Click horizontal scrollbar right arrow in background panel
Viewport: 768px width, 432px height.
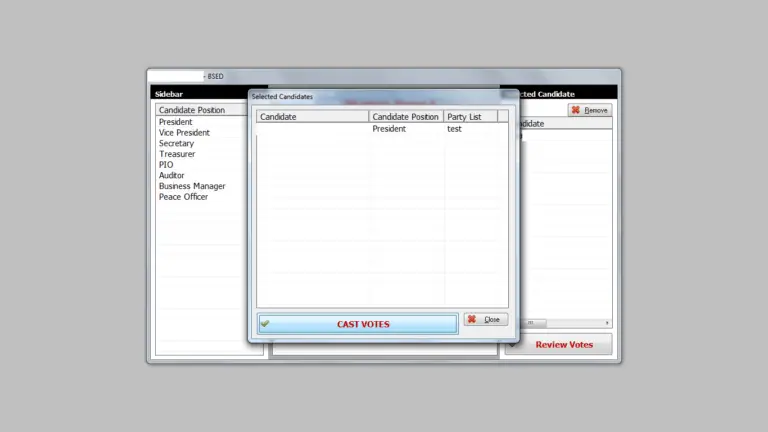(x=607, y=323)
